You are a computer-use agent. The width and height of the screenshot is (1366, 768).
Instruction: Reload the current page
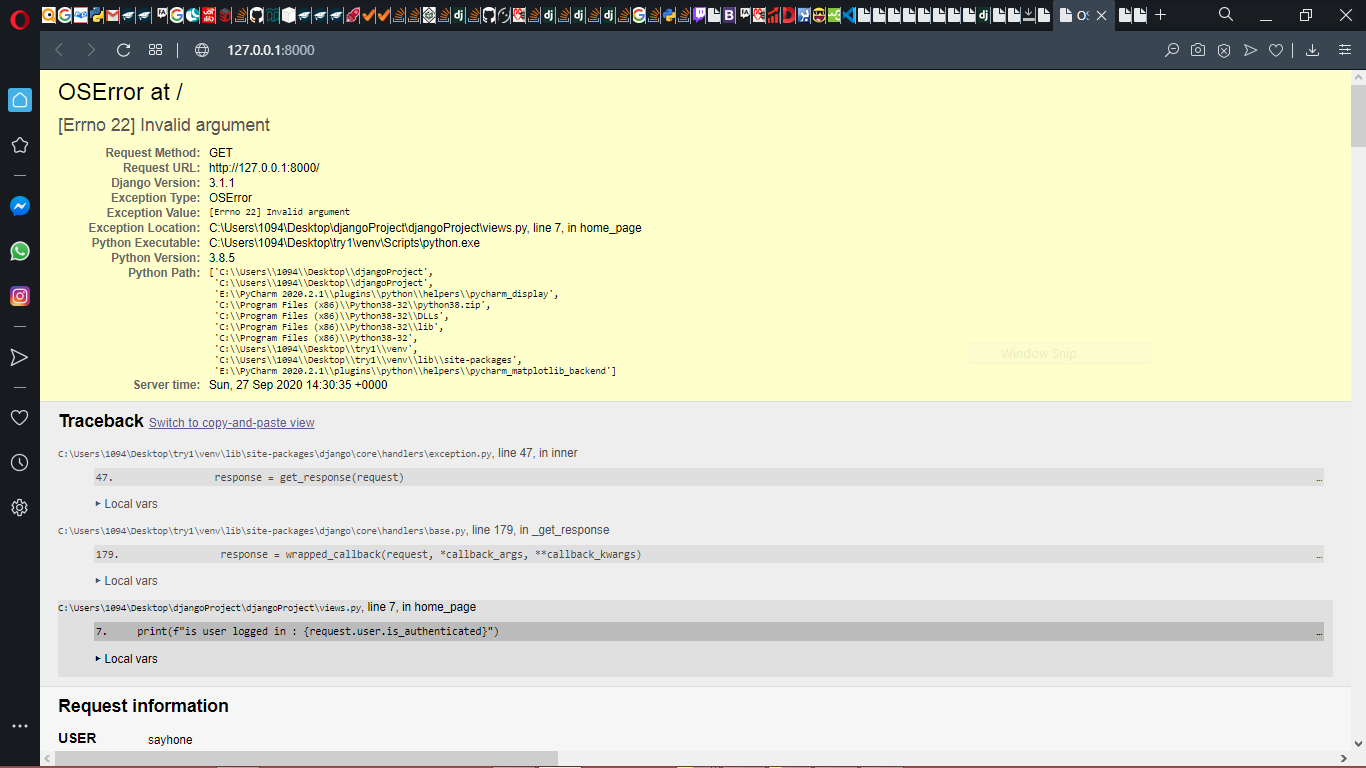coord(124,50)
